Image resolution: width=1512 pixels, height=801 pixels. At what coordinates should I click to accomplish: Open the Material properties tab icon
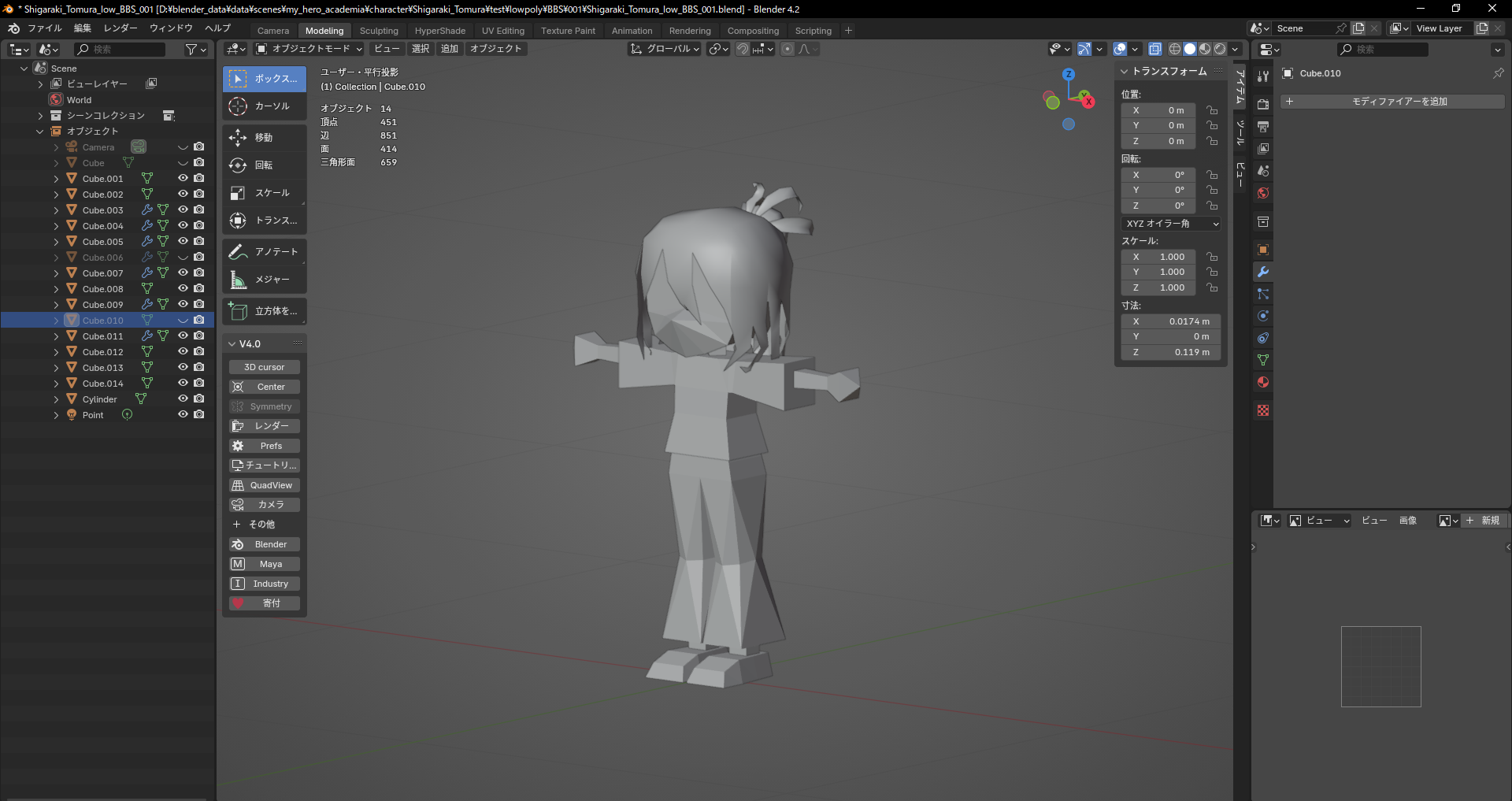(x=1263, y=382)
